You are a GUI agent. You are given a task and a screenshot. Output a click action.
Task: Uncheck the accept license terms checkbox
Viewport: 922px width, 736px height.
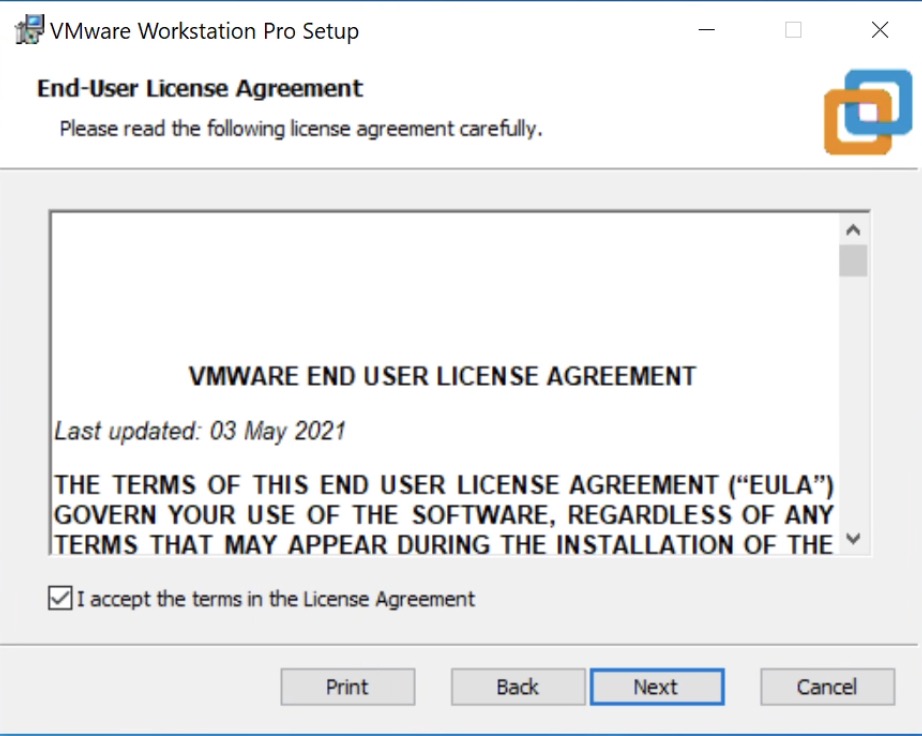point(60,599)
